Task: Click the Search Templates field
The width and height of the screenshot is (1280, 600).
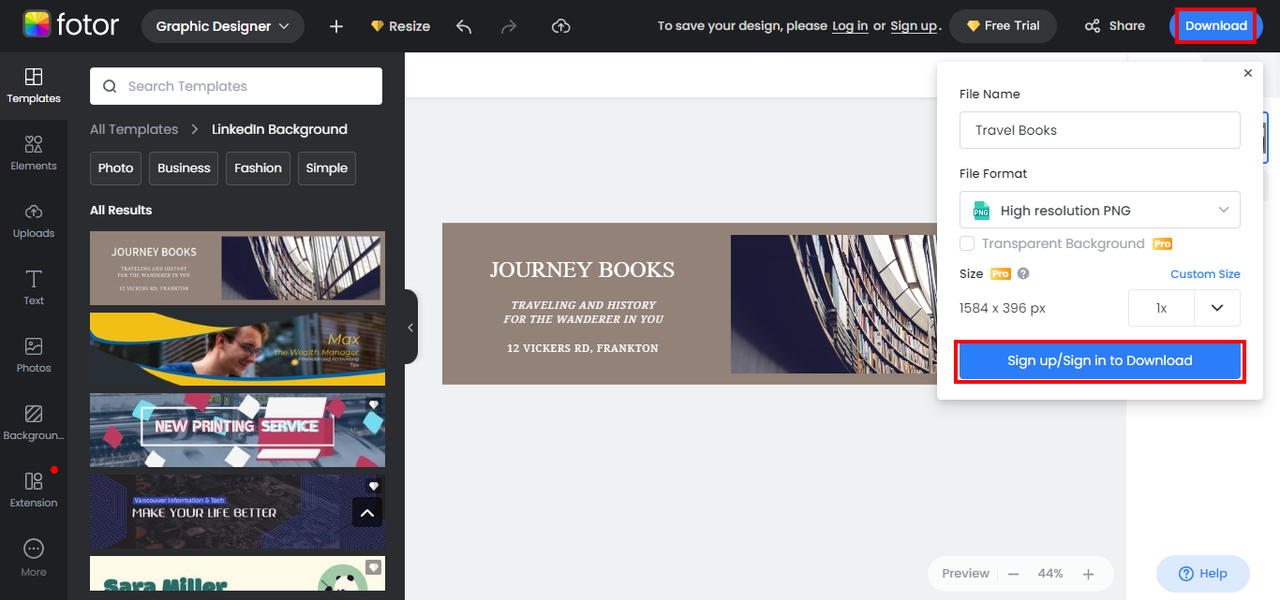Action: point(236,86)
